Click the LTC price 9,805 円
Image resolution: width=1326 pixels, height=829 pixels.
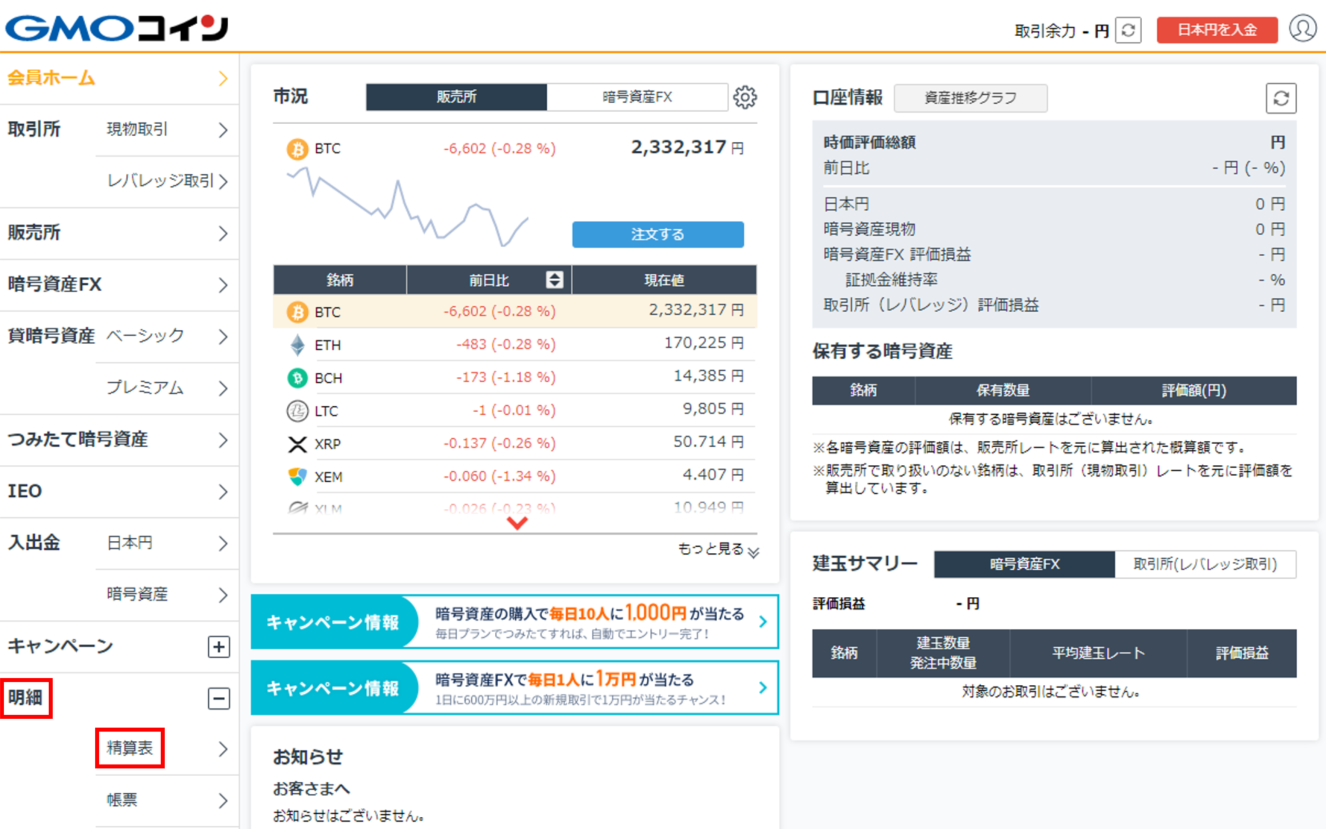pyautogui.click(x=713, y=410)
